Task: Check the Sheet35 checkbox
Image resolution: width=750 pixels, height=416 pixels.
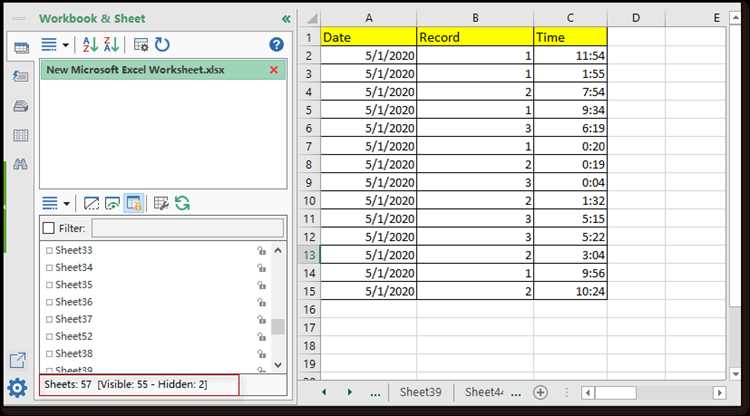Action: coord(49,285)
